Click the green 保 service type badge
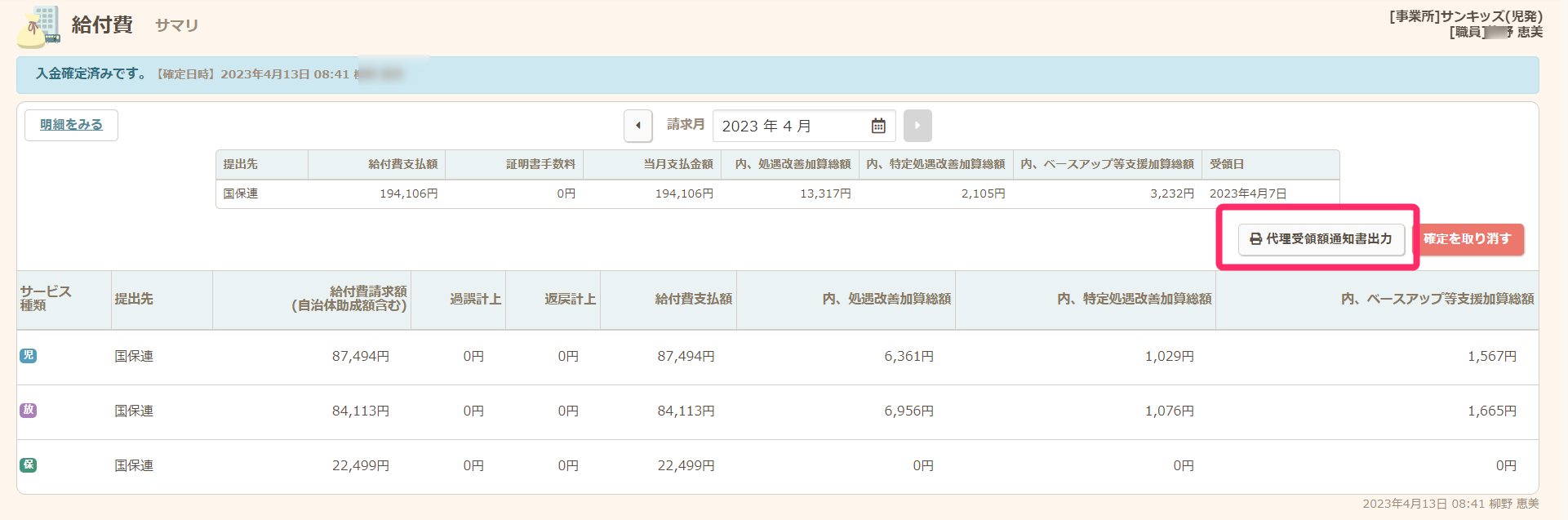This screenshot has width=1568, height=520. [29, 465]
